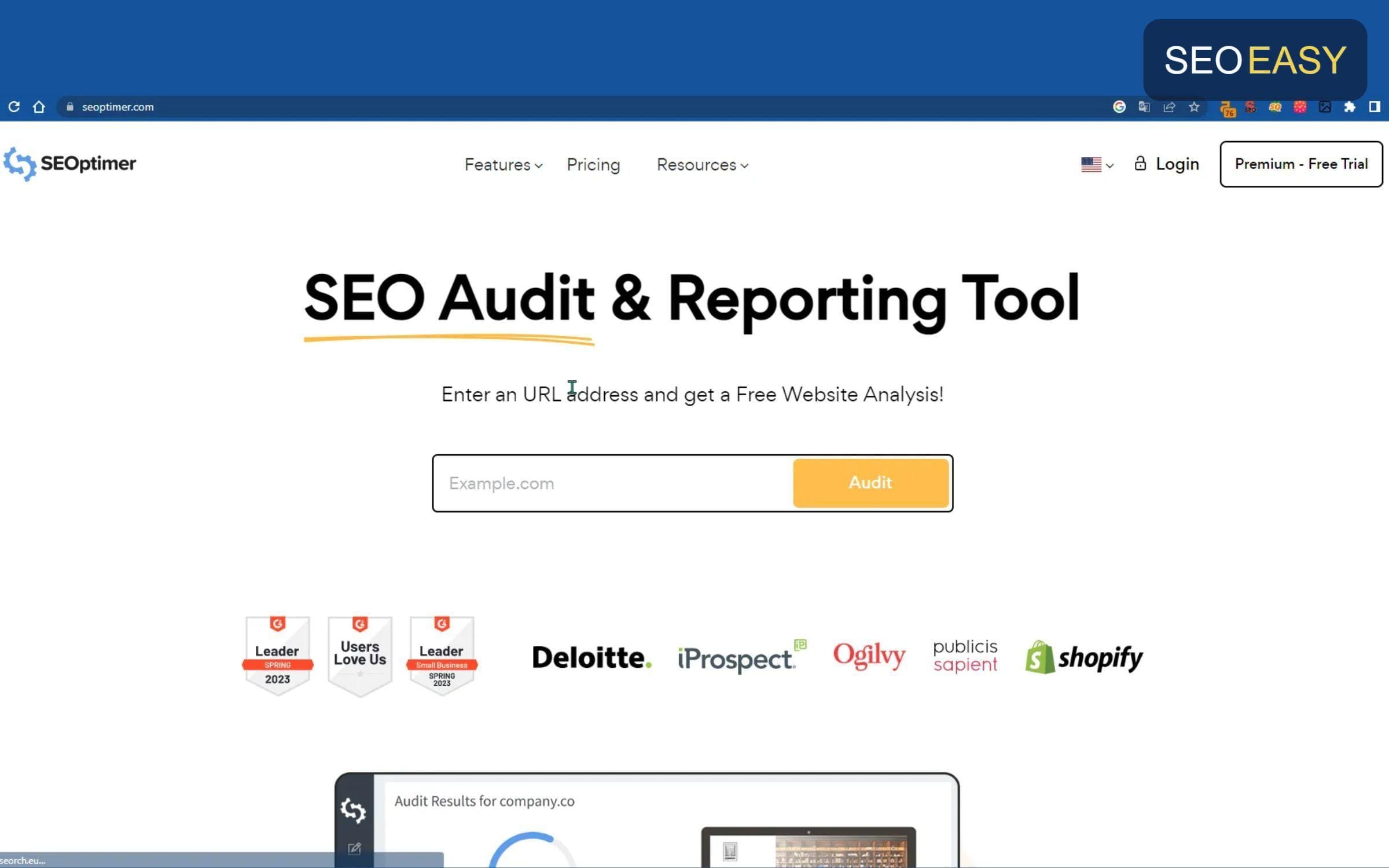The image size is (1389, 868).
Task: Open the Extensions puzzle piece menu
Action: pos(1350,106)
